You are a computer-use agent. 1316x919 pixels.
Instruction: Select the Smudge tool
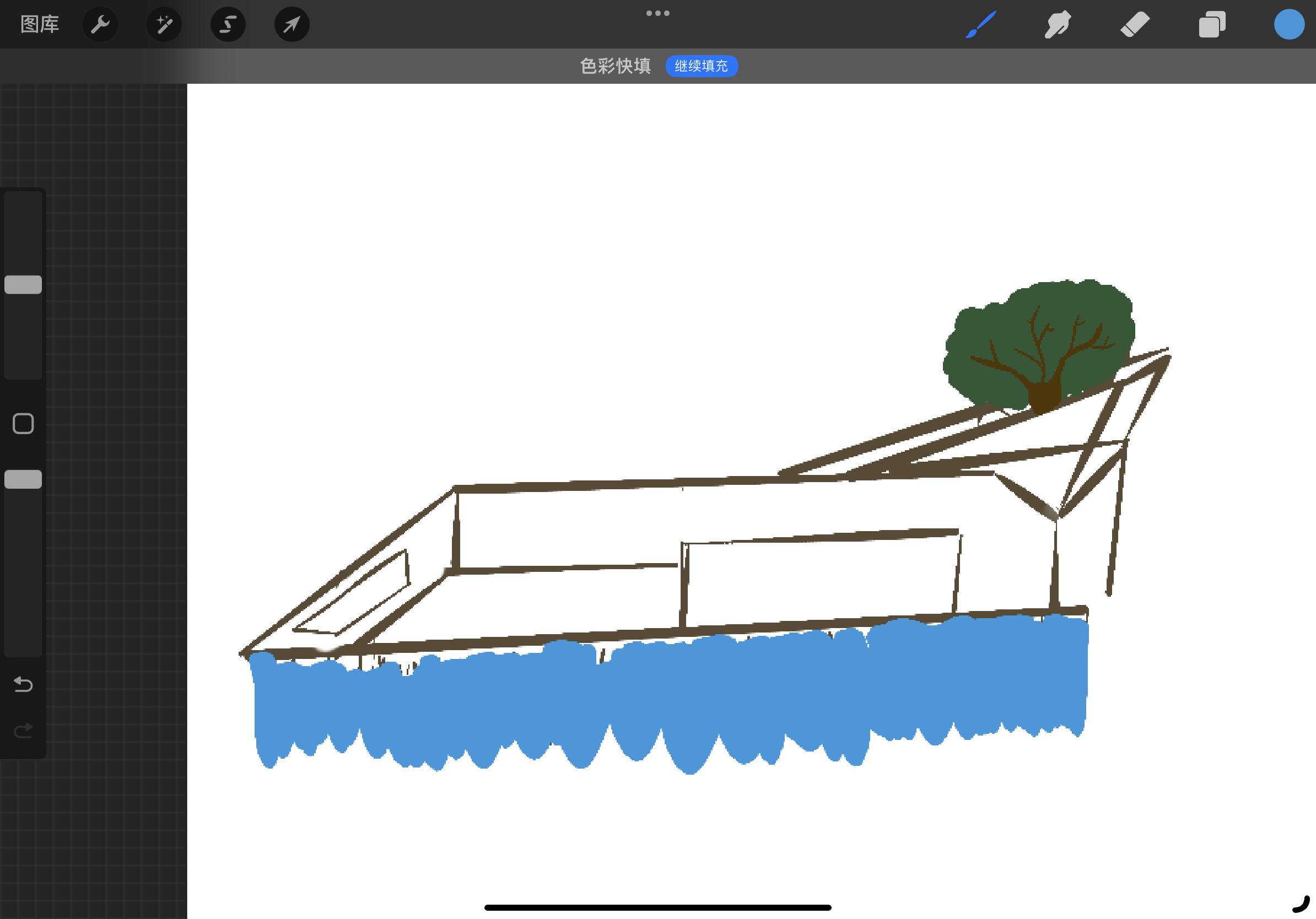point(1058,25)
